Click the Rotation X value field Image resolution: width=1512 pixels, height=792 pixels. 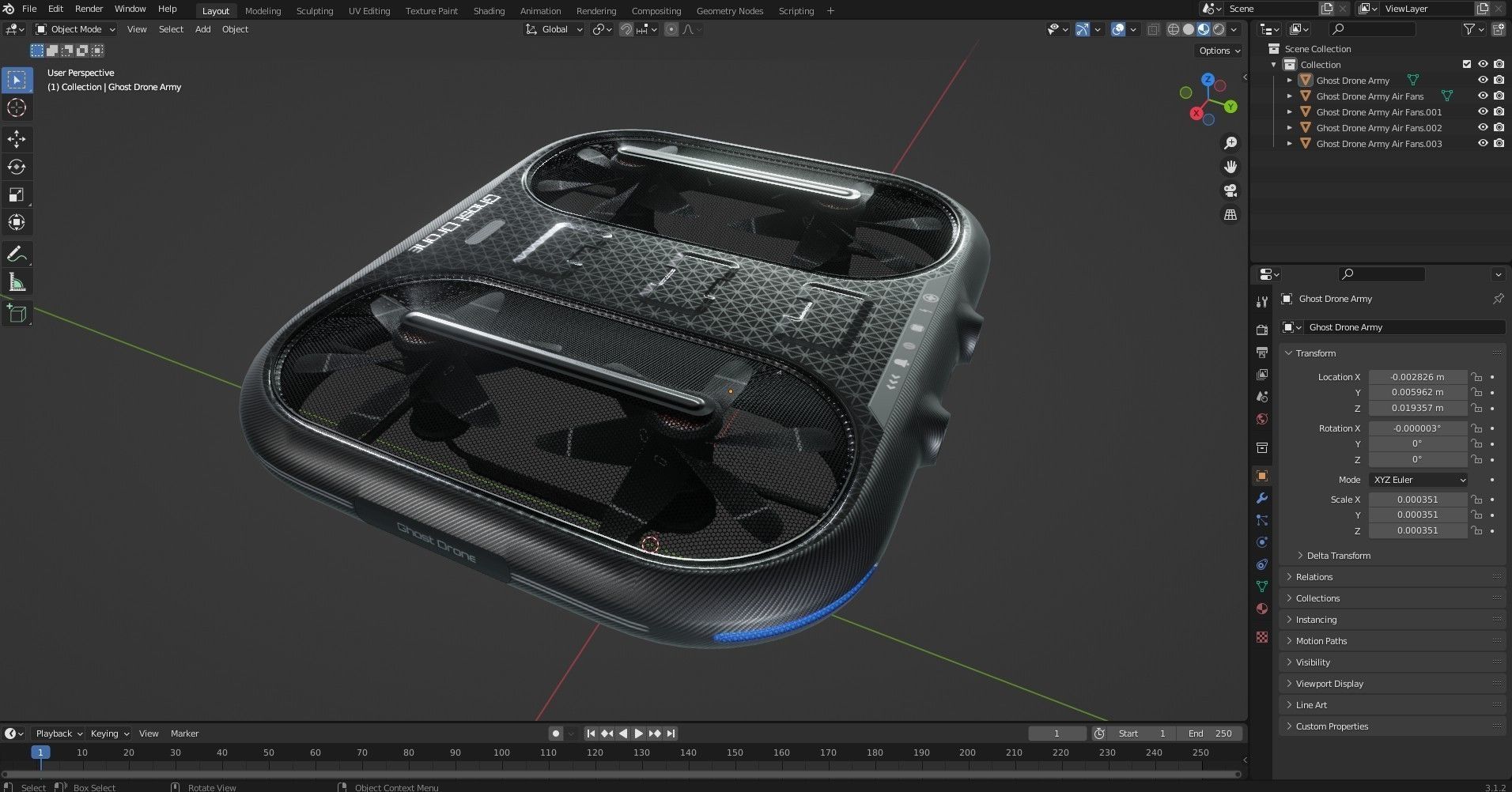click(1418, 428)
